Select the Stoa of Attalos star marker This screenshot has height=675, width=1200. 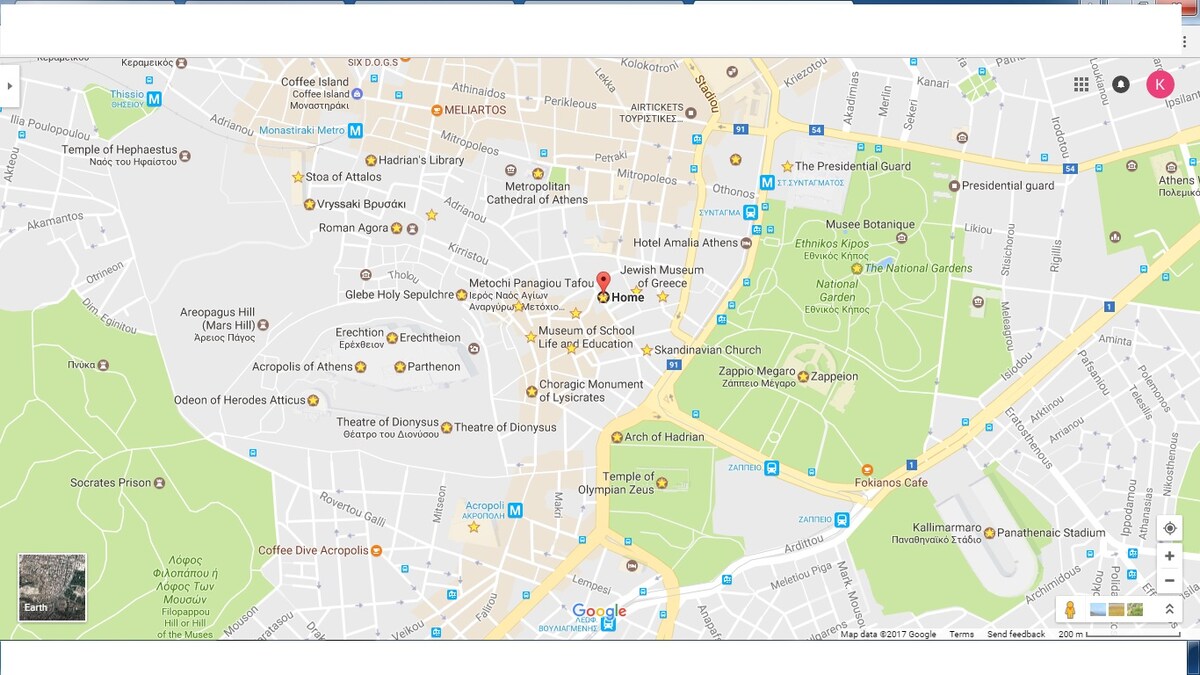click(x=297, y=177)
